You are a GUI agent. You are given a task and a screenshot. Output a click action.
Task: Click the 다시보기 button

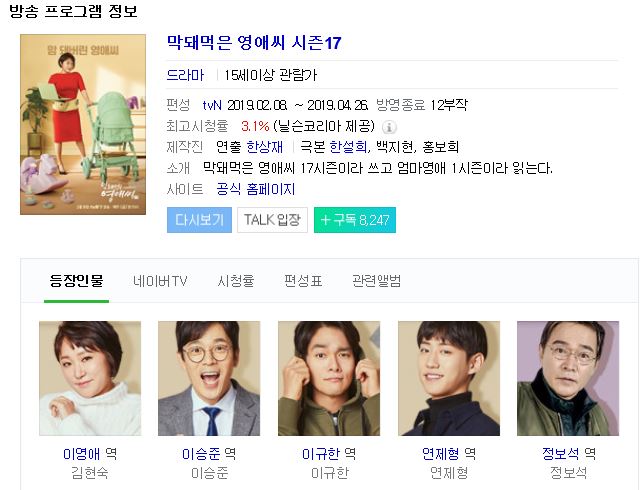coord(199,220)
